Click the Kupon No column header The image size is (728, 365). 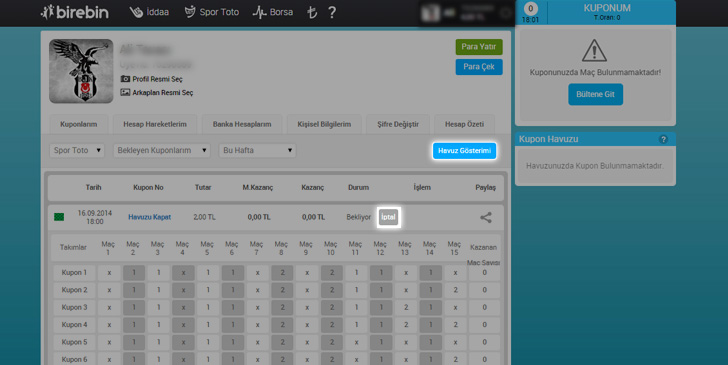[148, 188]
